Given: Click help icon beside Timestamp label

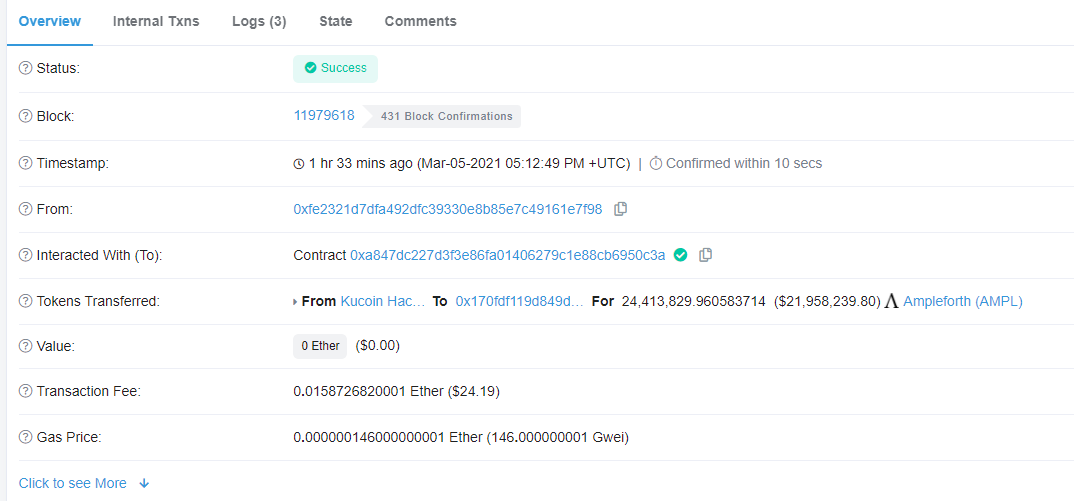Looking at the screenshot, I should tap(25, 163).
